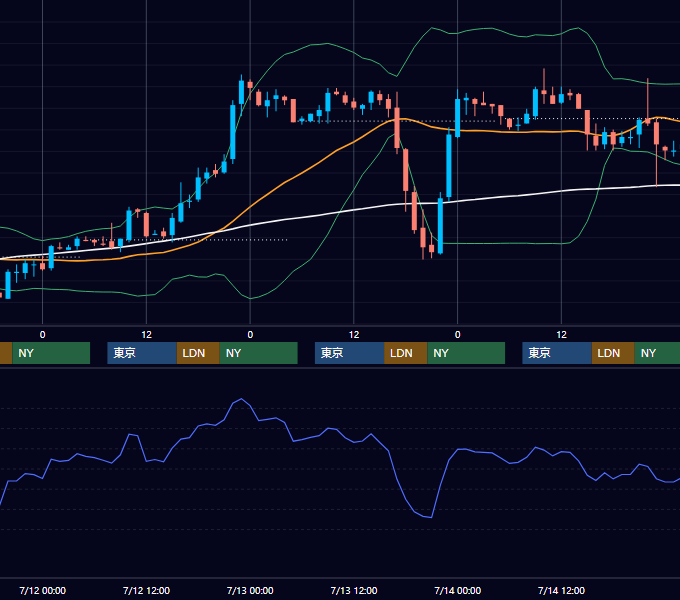Click the 7/14 00:00 date label

(x=458, y=590)
